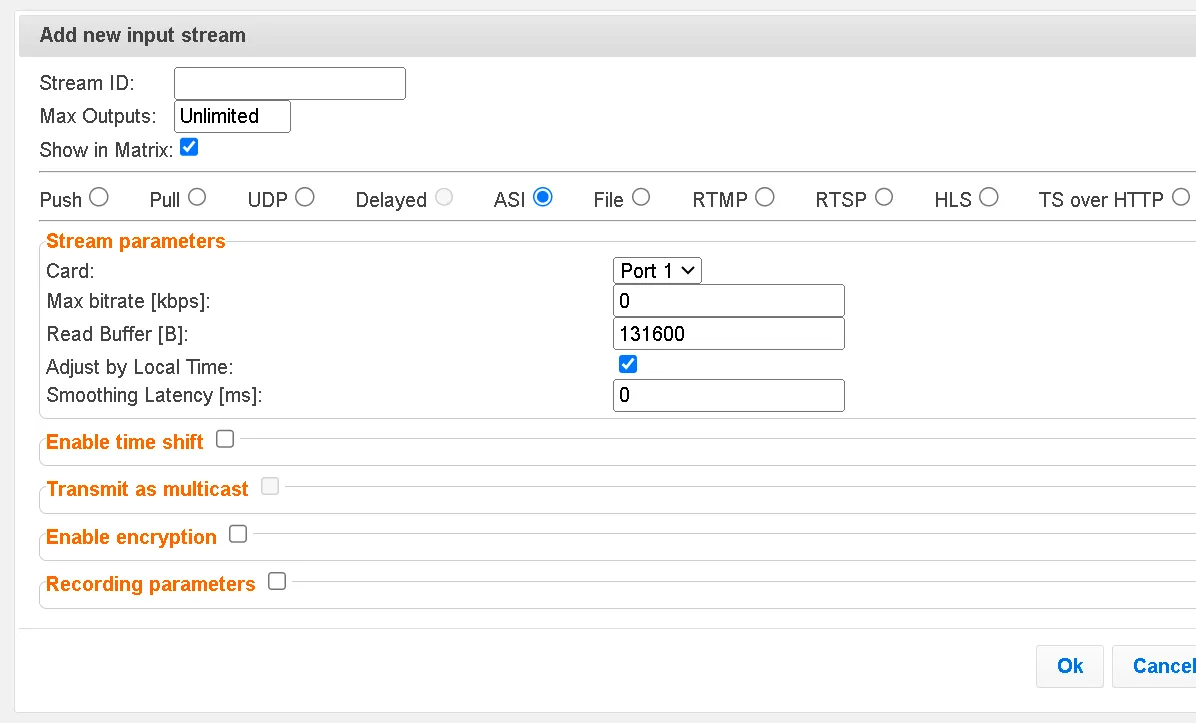Enable time shift checkbox
The height and width of the screenshot is (723, 1196).
click(x=225, y=439)
